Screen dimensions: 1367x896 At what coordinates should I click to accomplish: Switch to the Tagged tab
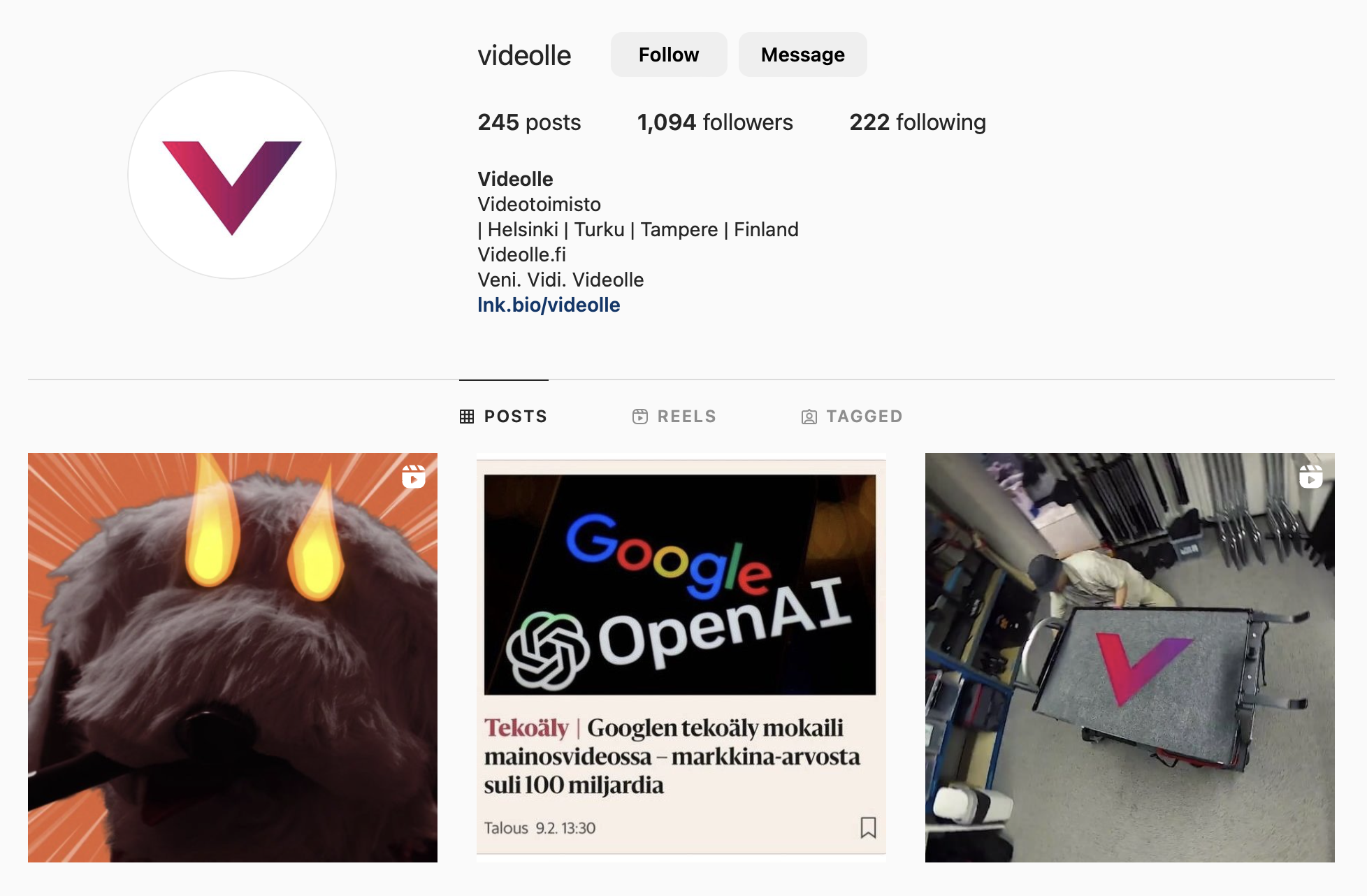point(851,417)
